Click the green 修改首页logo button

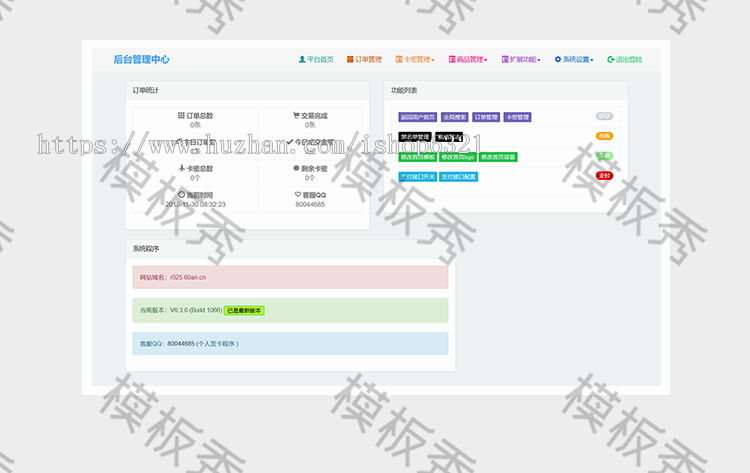pos(458,157)
